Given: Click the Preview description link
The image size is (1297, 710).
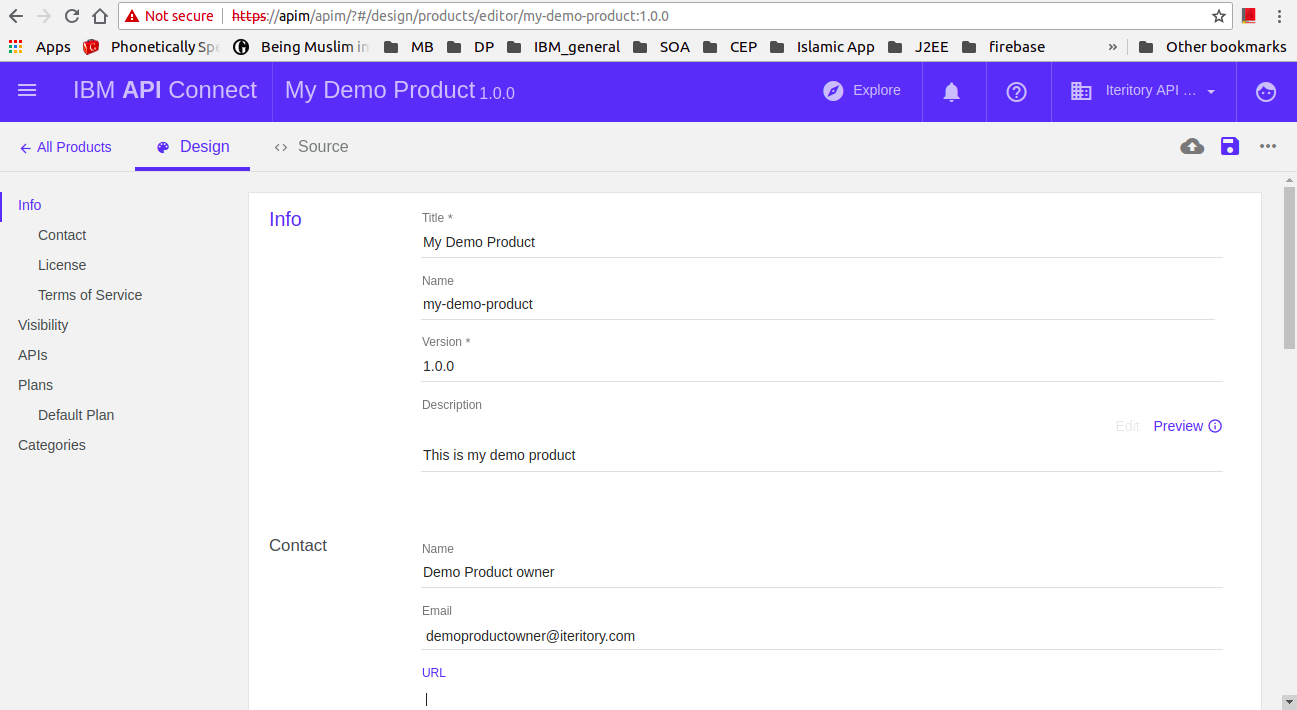Looking at the screenshot, I should click(1177, 426).
